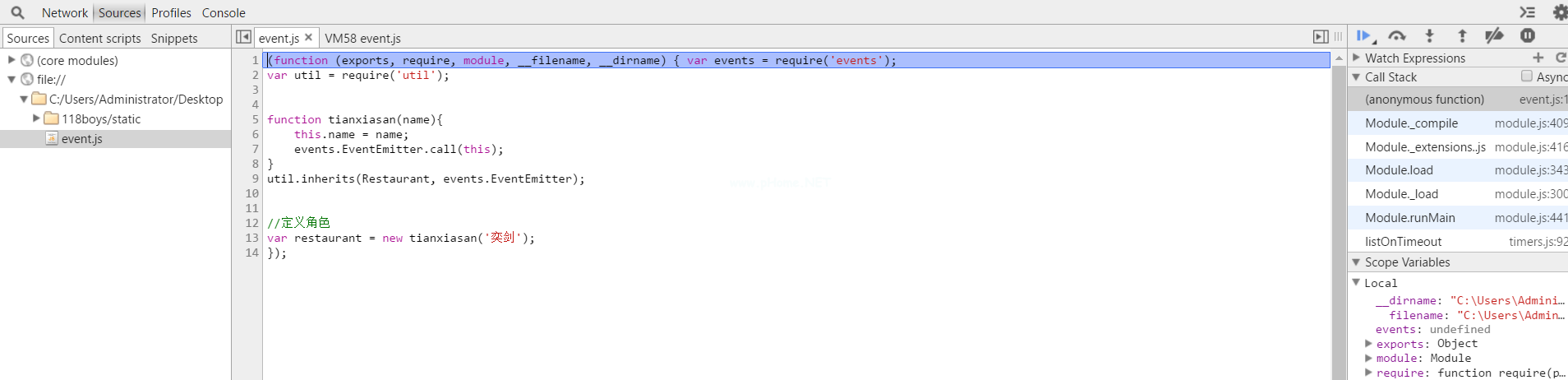Open the search magnifier icon
1568x380 pixels.
point(17,12)
